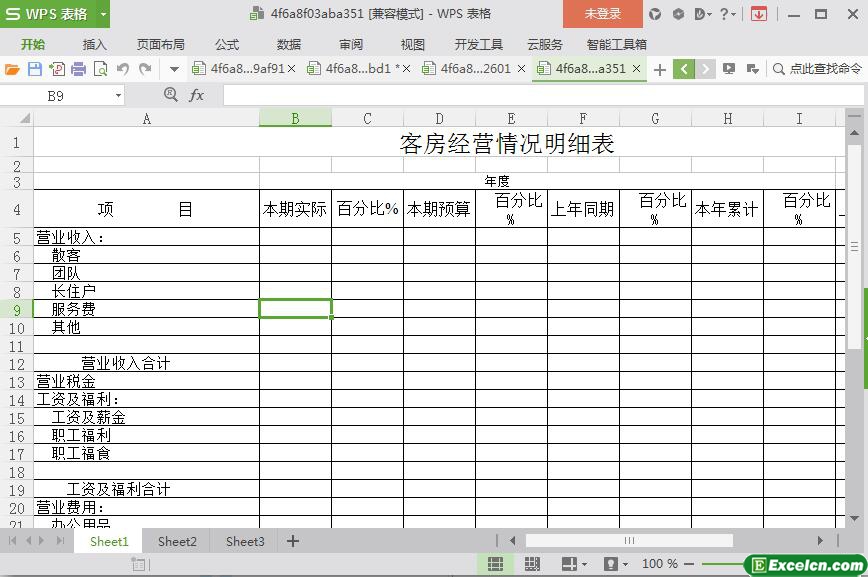
Task: Redo the last undone action
Action: pos(145,69)
